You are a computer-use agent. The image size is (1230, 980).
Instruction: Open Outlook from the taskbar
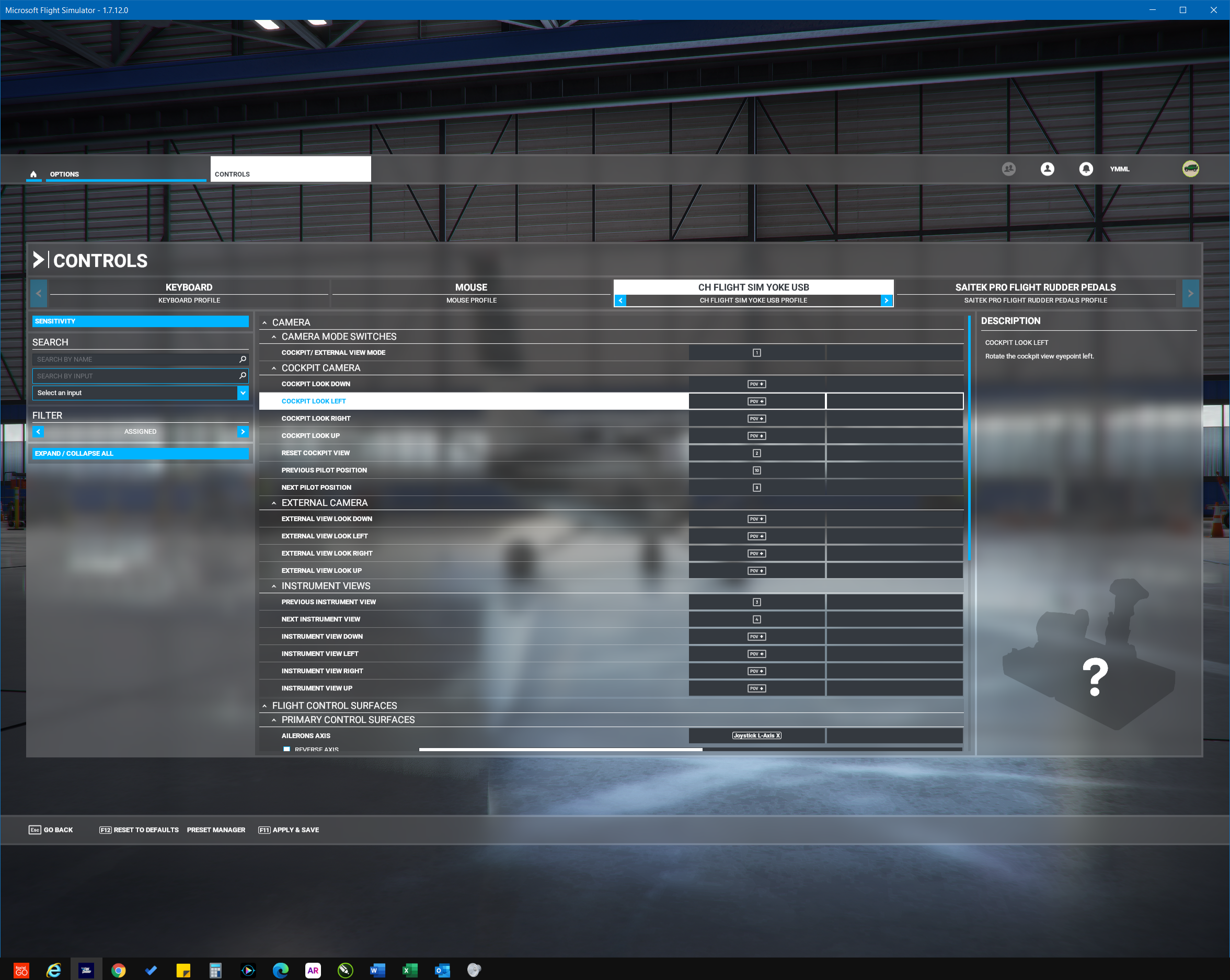point(442,970)
